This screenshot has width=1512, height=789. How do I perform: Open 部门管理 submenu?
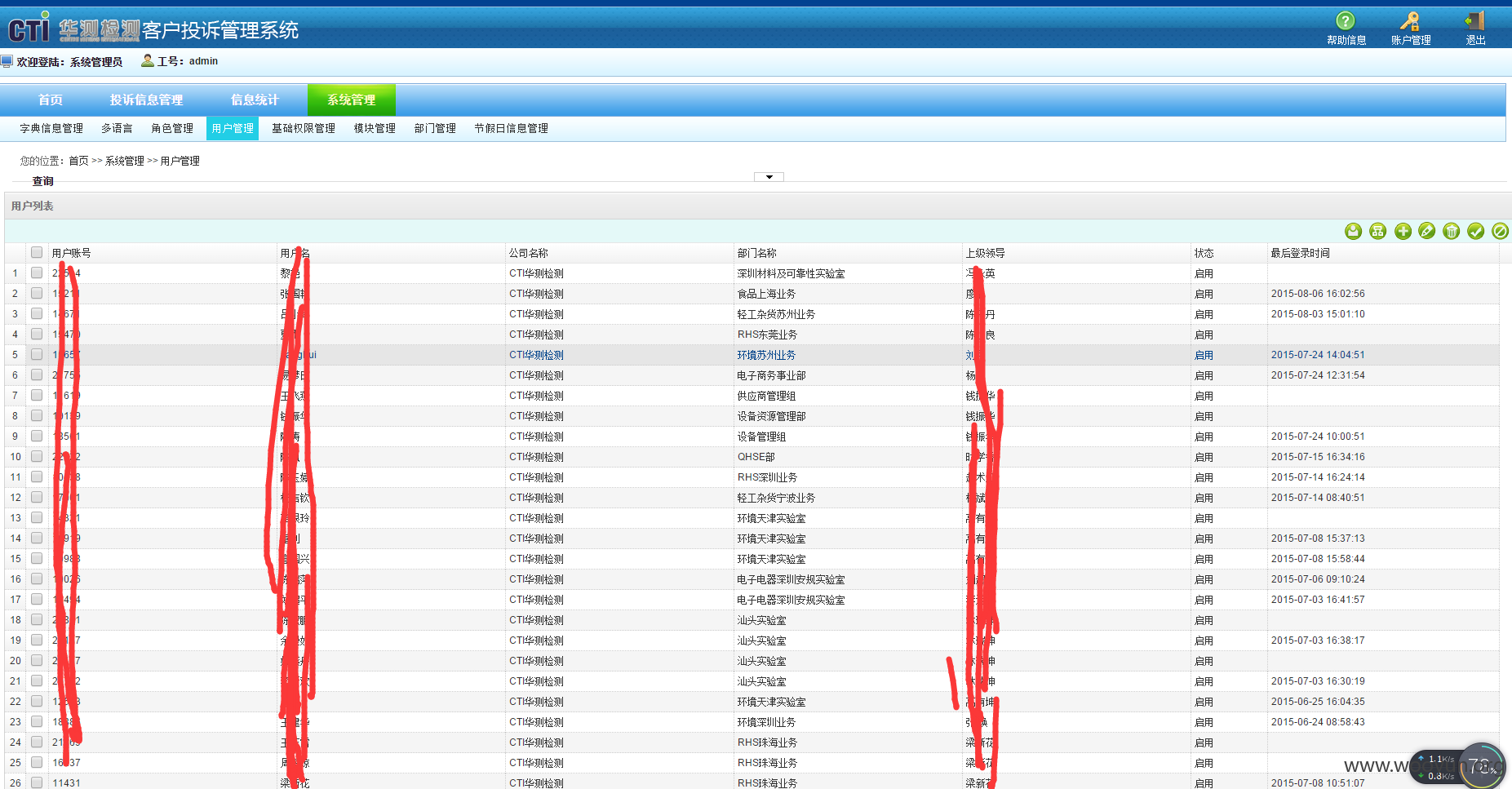tap(435, 128)
